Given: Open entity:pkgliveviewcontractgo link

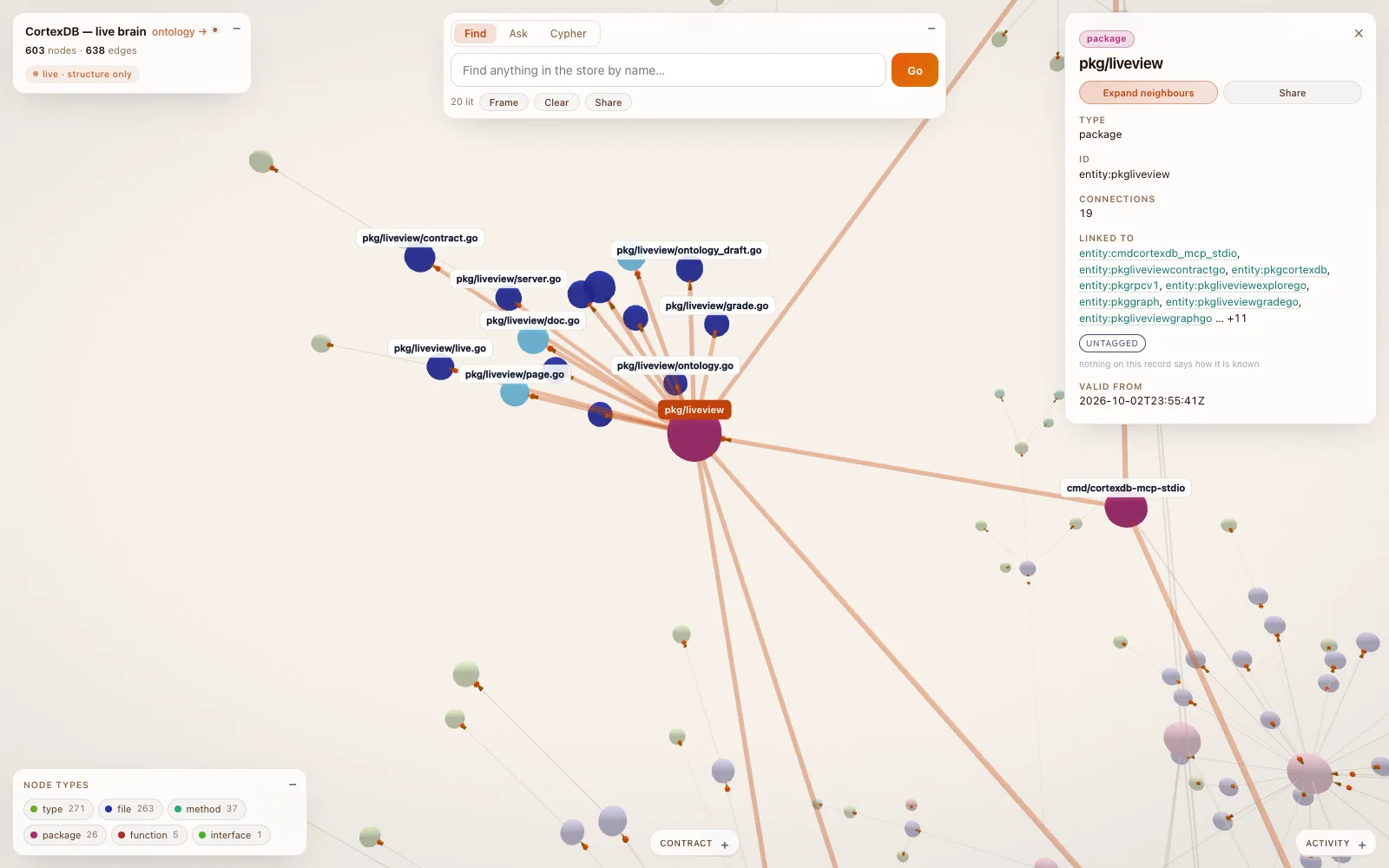Looking at the screenshot, I should click(x=1152, y=270).
